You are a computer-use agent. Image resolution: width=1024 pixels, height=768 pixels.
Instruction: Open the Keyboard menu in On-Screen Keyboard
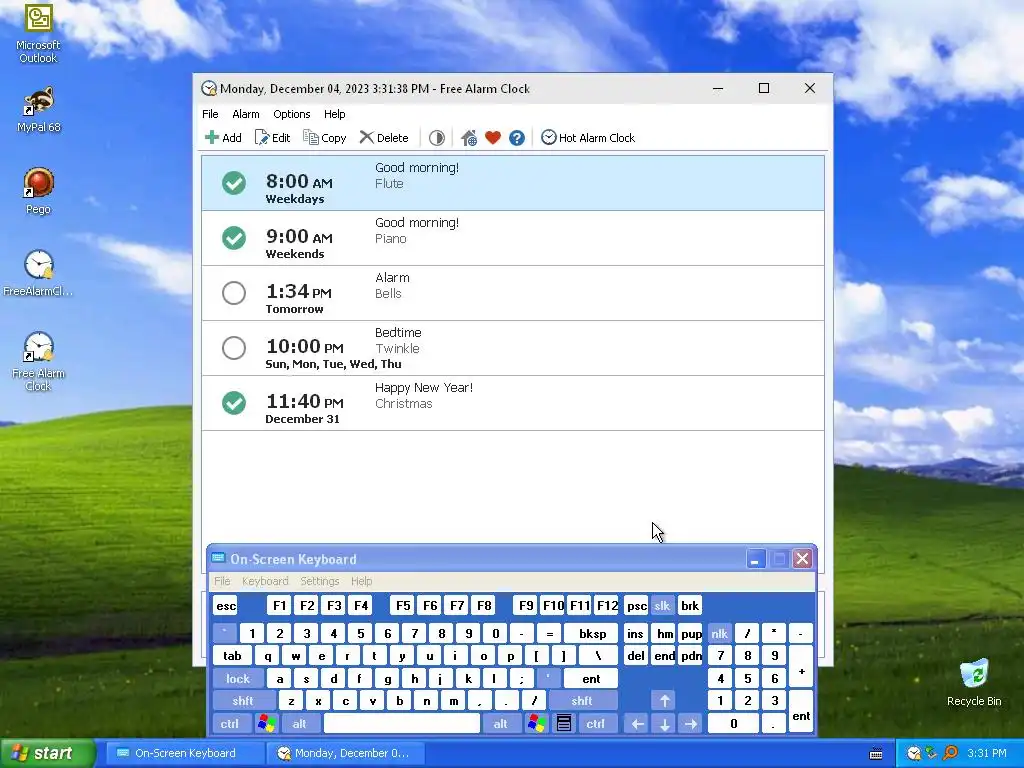pos(265,581)
